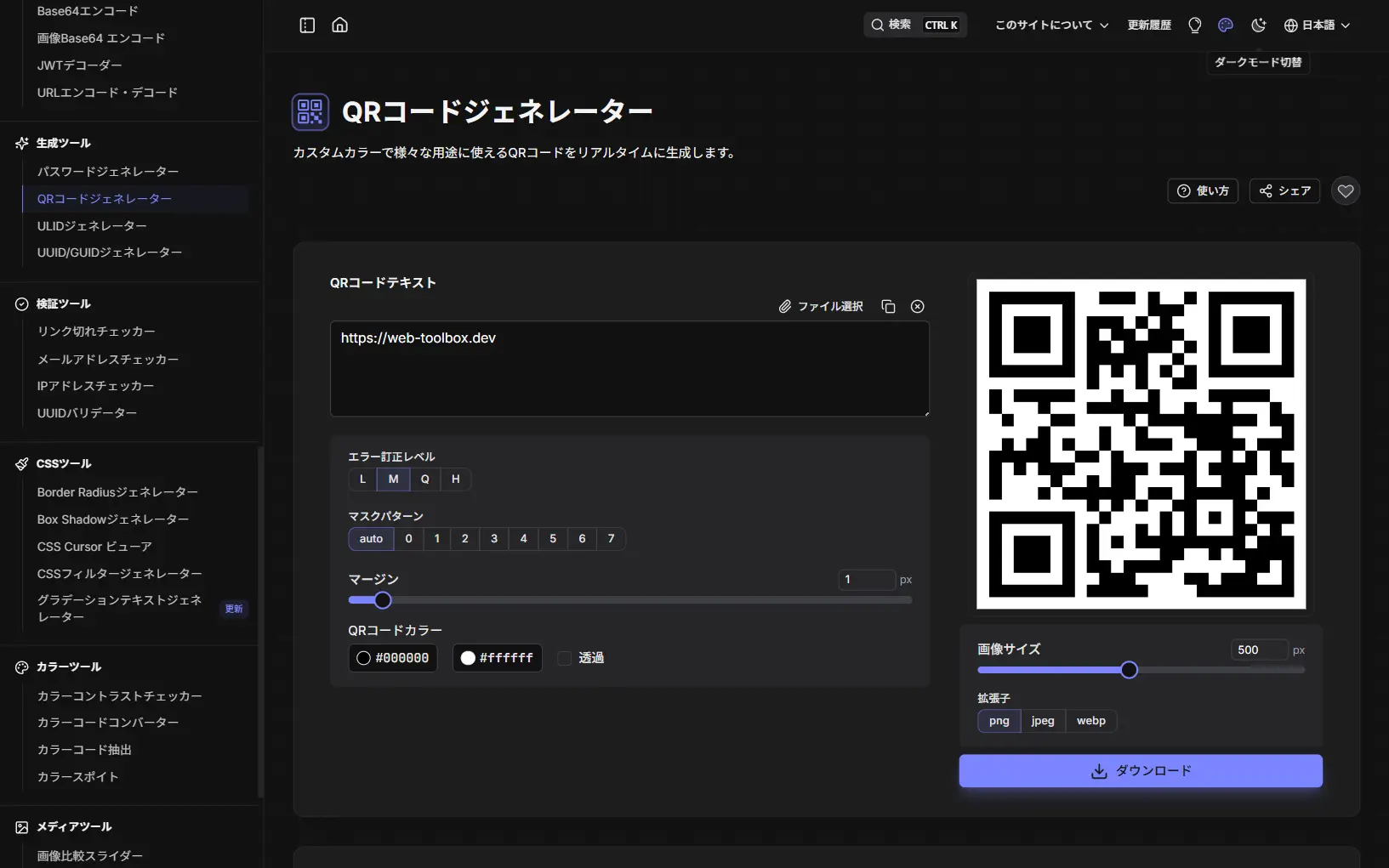Select png extension
The image size is (1389, 868).
[999, 721]
